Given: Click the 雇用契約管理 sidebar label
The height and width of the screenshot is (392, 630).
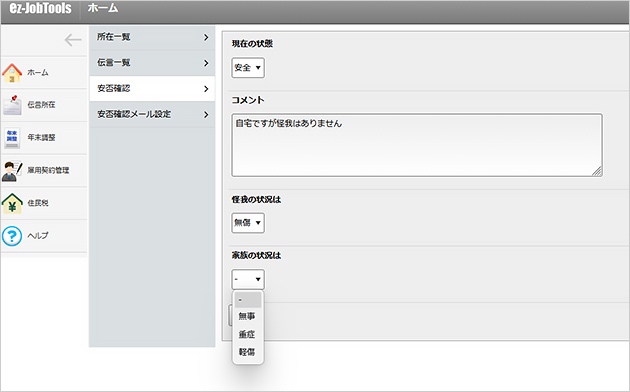Looking at the screenshot, I should (x=48, y=170).
